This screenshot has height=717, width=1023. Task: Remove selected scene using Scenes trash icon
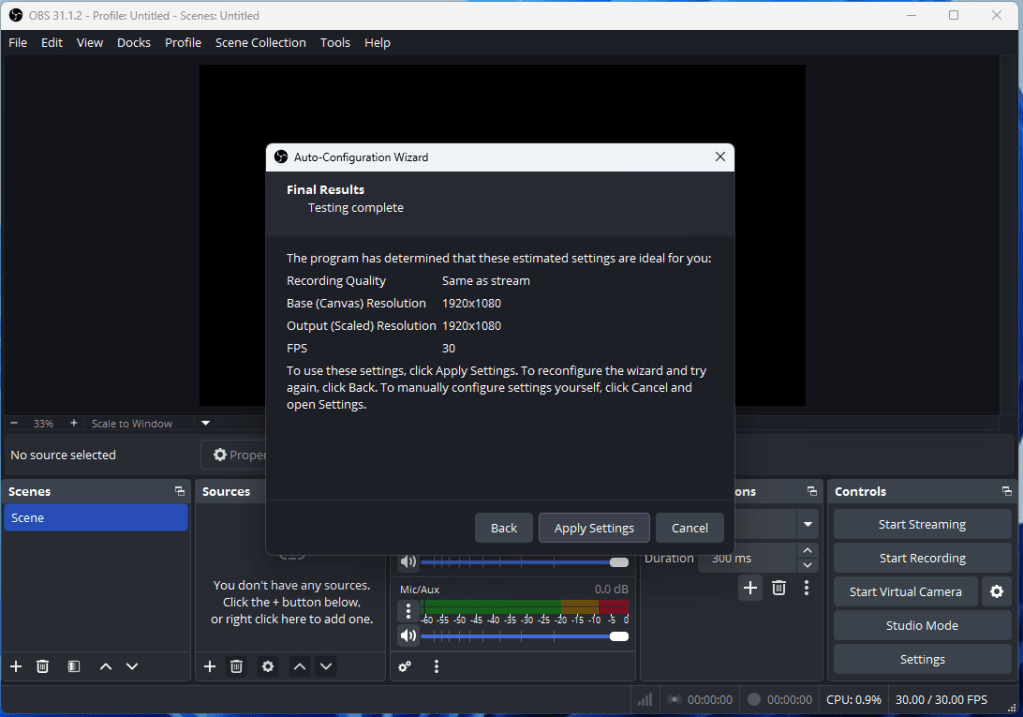point(43,666)
